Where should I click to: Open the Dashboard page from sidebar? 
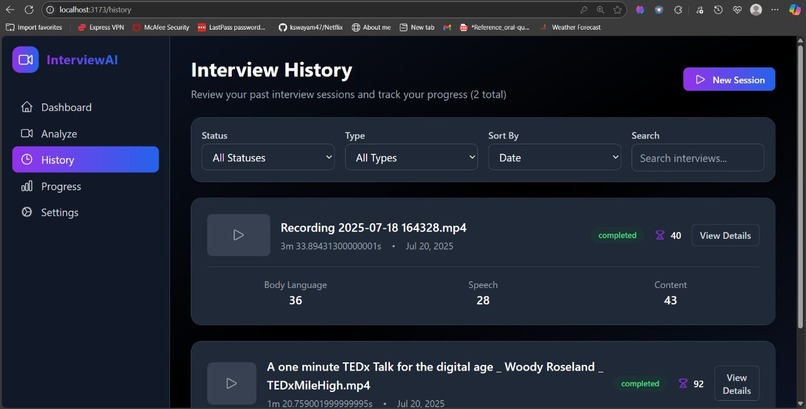(x=85, y=107)
